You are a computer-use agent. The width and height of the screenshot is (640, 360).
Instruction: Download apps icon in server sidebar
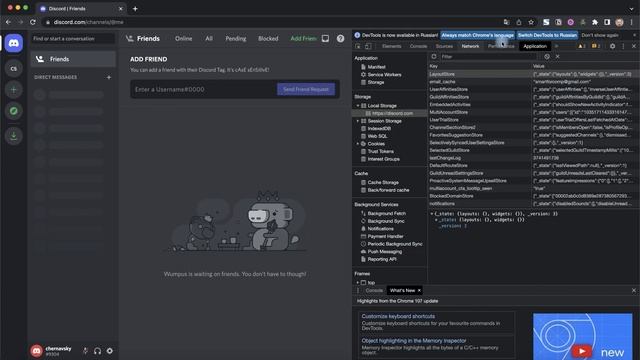[14, 136]
